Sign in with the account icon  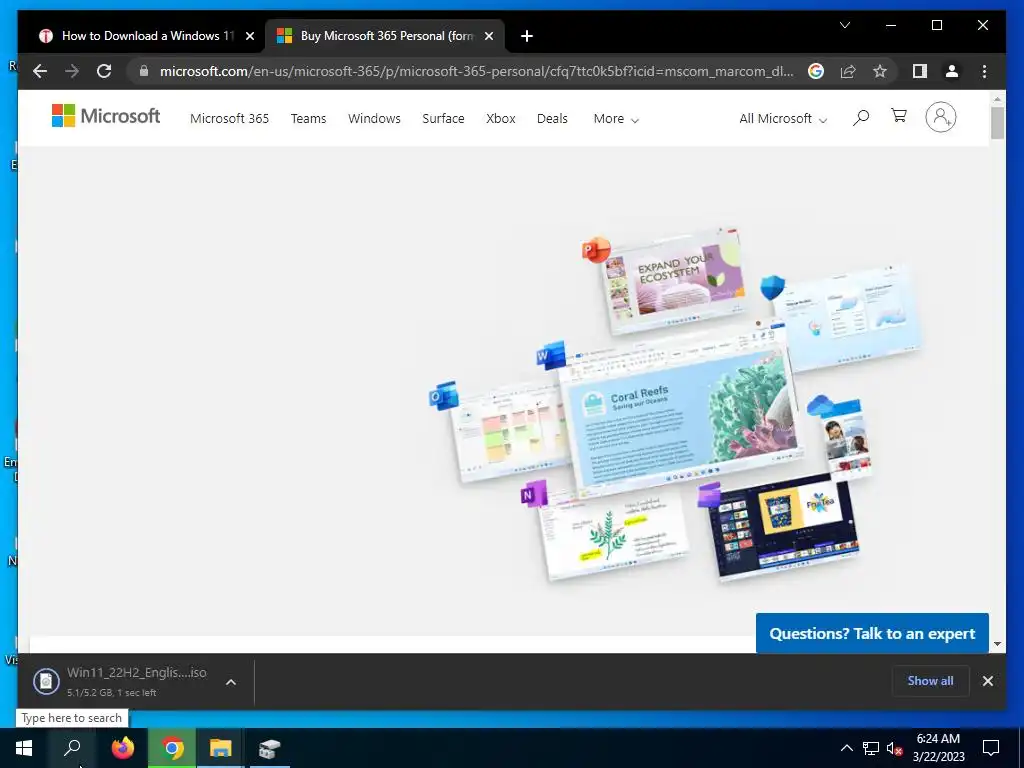click(940, 118)
